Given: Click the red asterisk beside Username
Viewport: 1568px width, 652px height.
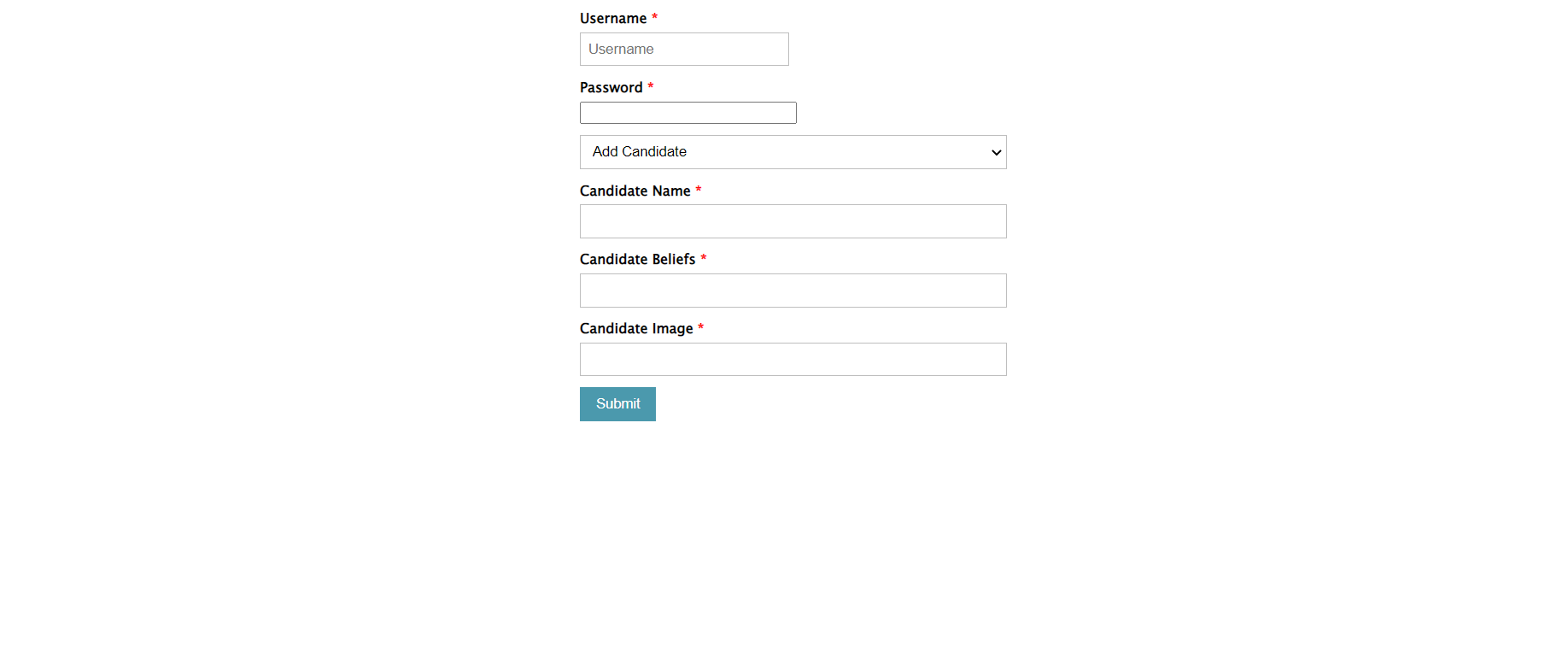Looking at the screenshot, I should [x=655, y=17].
